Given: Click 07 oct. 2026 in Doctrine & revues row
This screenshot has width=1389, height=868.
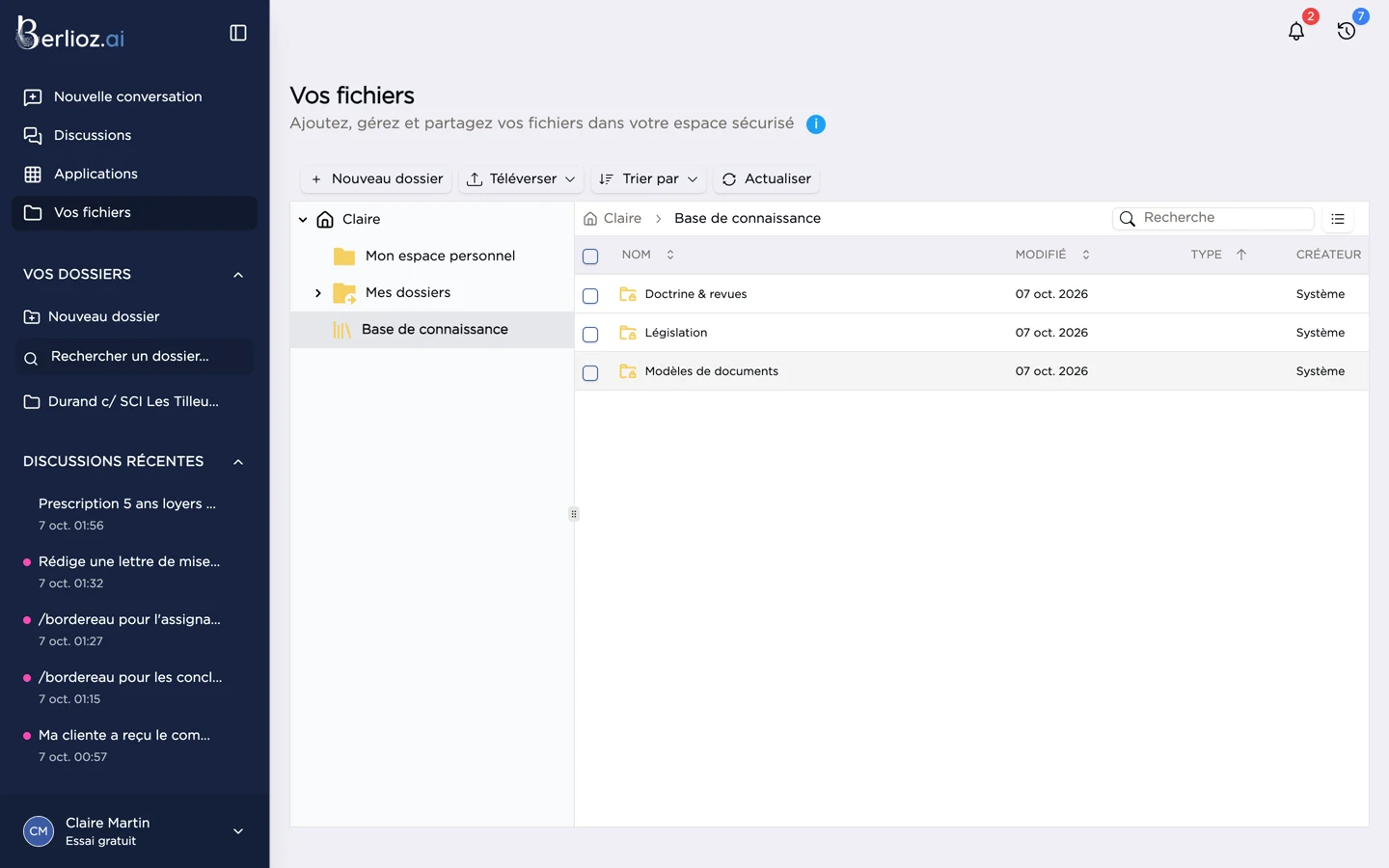Looking at the screenshot, I should tap(1051, 294).
